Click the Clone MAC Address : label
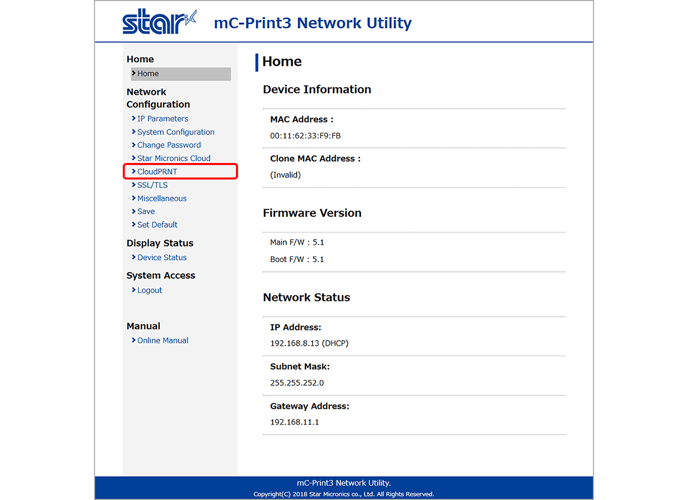This screenshot has height=500, width=688. coord(315,159)
